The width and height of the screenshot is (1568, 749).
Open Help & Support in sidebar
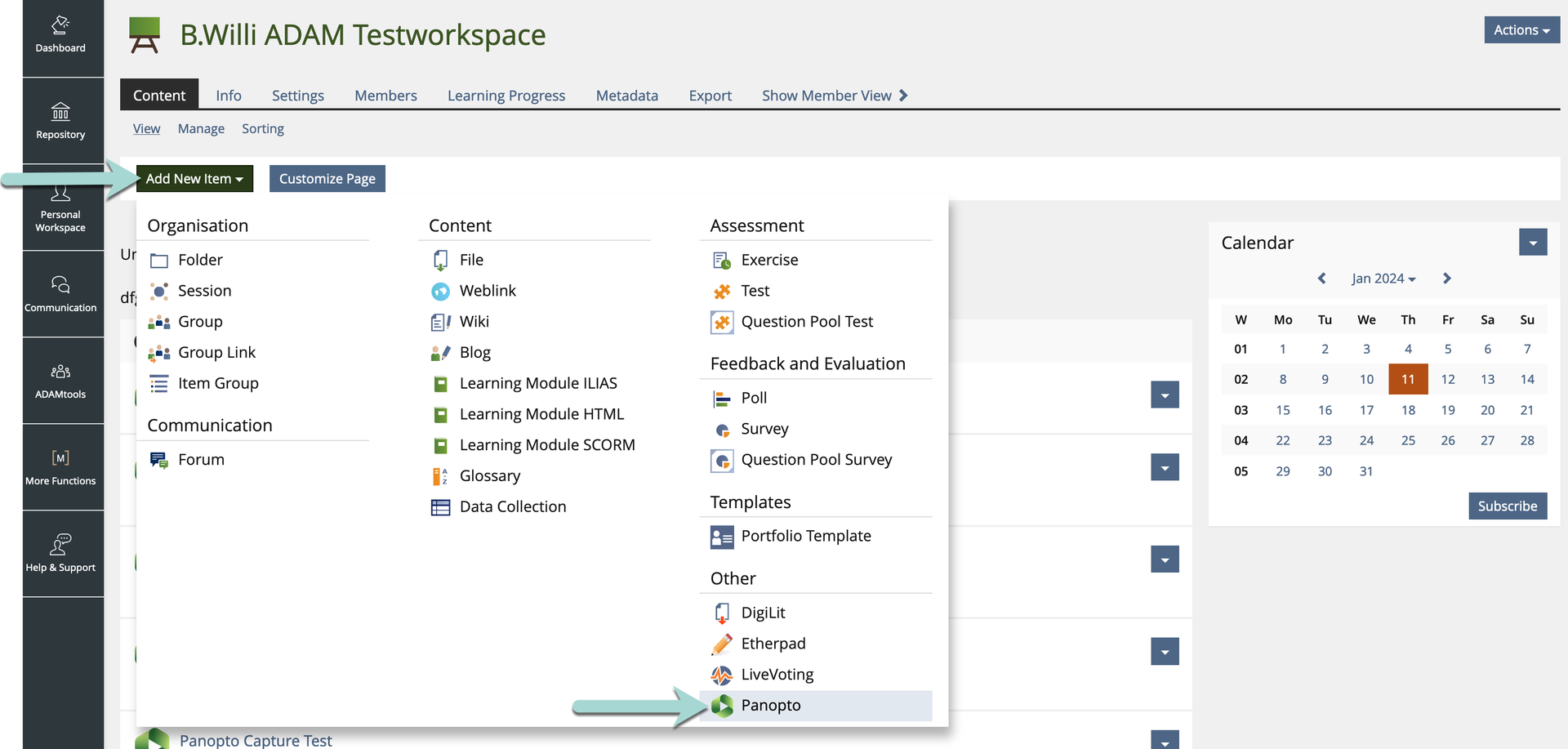pyautogui.click(x=60, y=554)
